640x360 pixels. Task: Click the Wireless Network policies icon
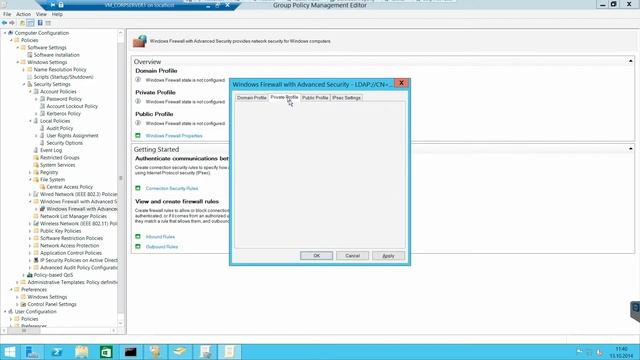tap(36, 224)
